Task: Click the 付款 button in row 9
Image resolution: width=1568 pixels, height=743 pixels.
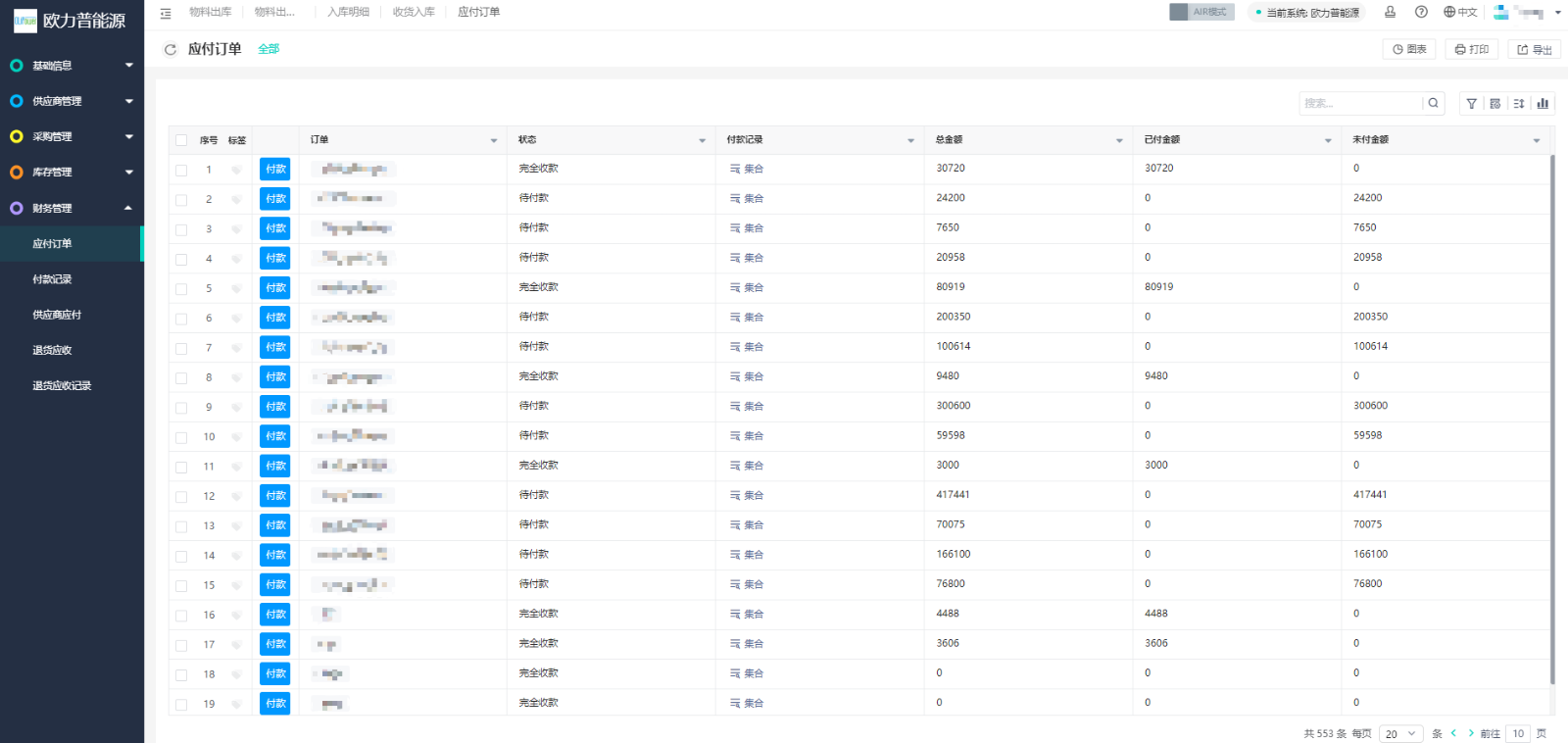Action: [x=275, y=406]
